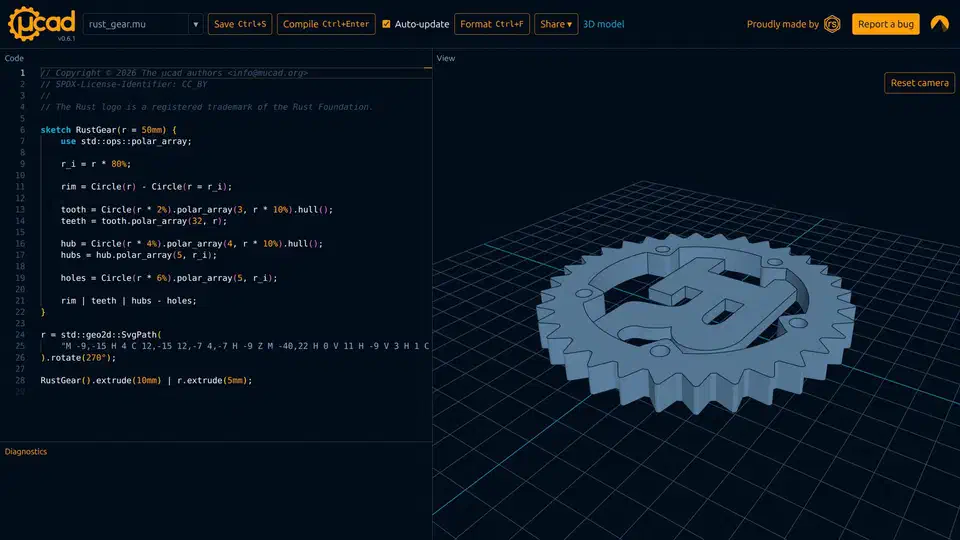Click the 'hub = Circle(r * 4%)' line

[x=192, y=244]
